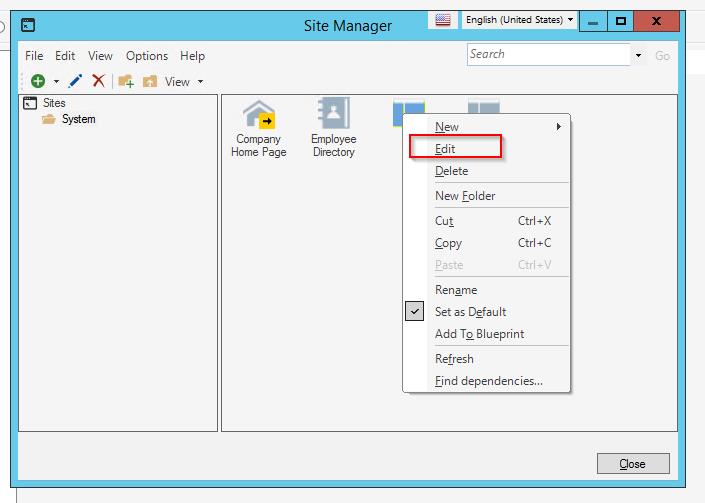The height and width of the screenshot is (503, 705).
Task: Select Find dependencies... in context menu
Action: point(488,381)
